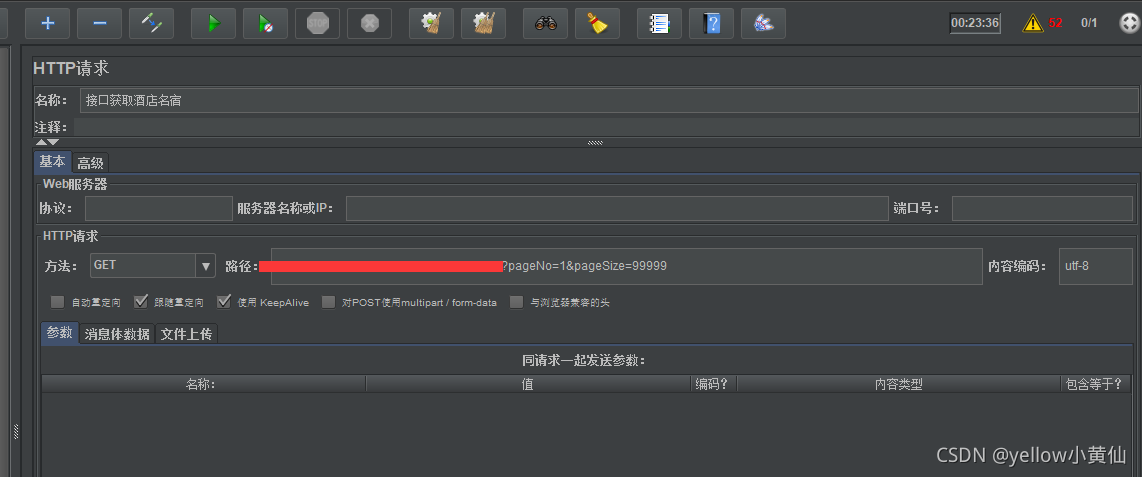Open the Function Helper list icon
The height and width of the screenshot is (477, 1142).
pos(659,23)
